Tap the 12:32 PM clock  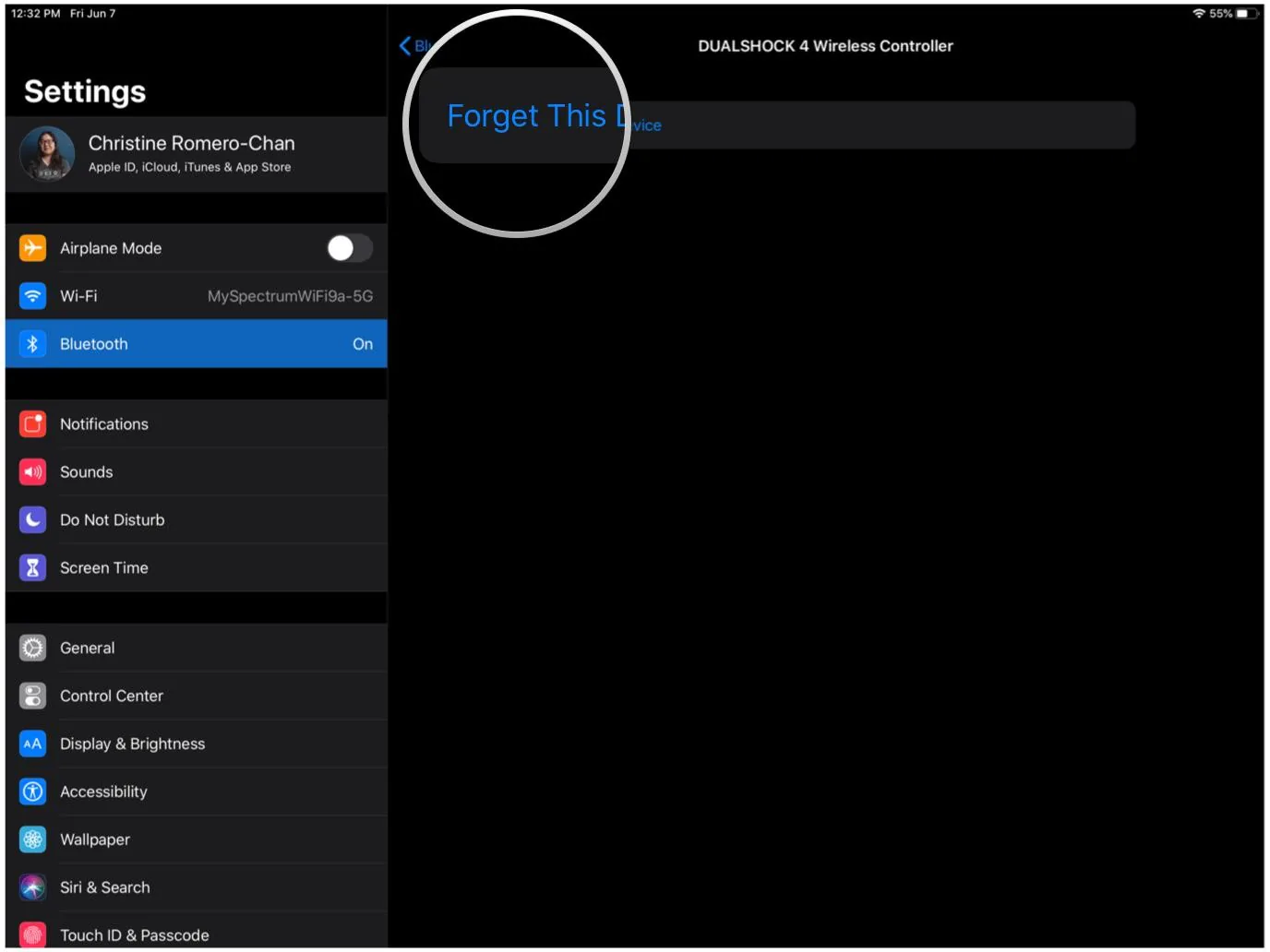(x=36, y=14)
